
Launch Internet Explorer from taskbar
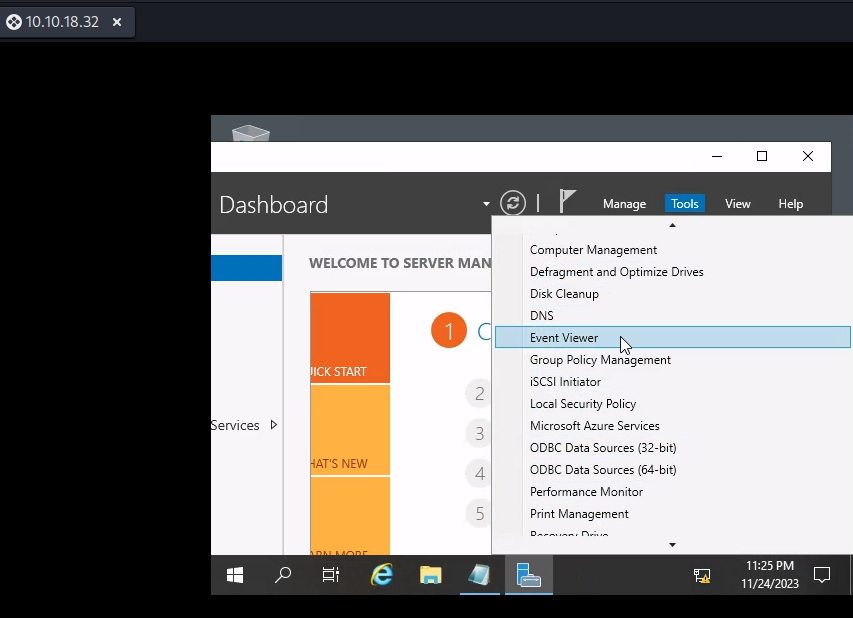pyautogui.click(x=382, y=575)
